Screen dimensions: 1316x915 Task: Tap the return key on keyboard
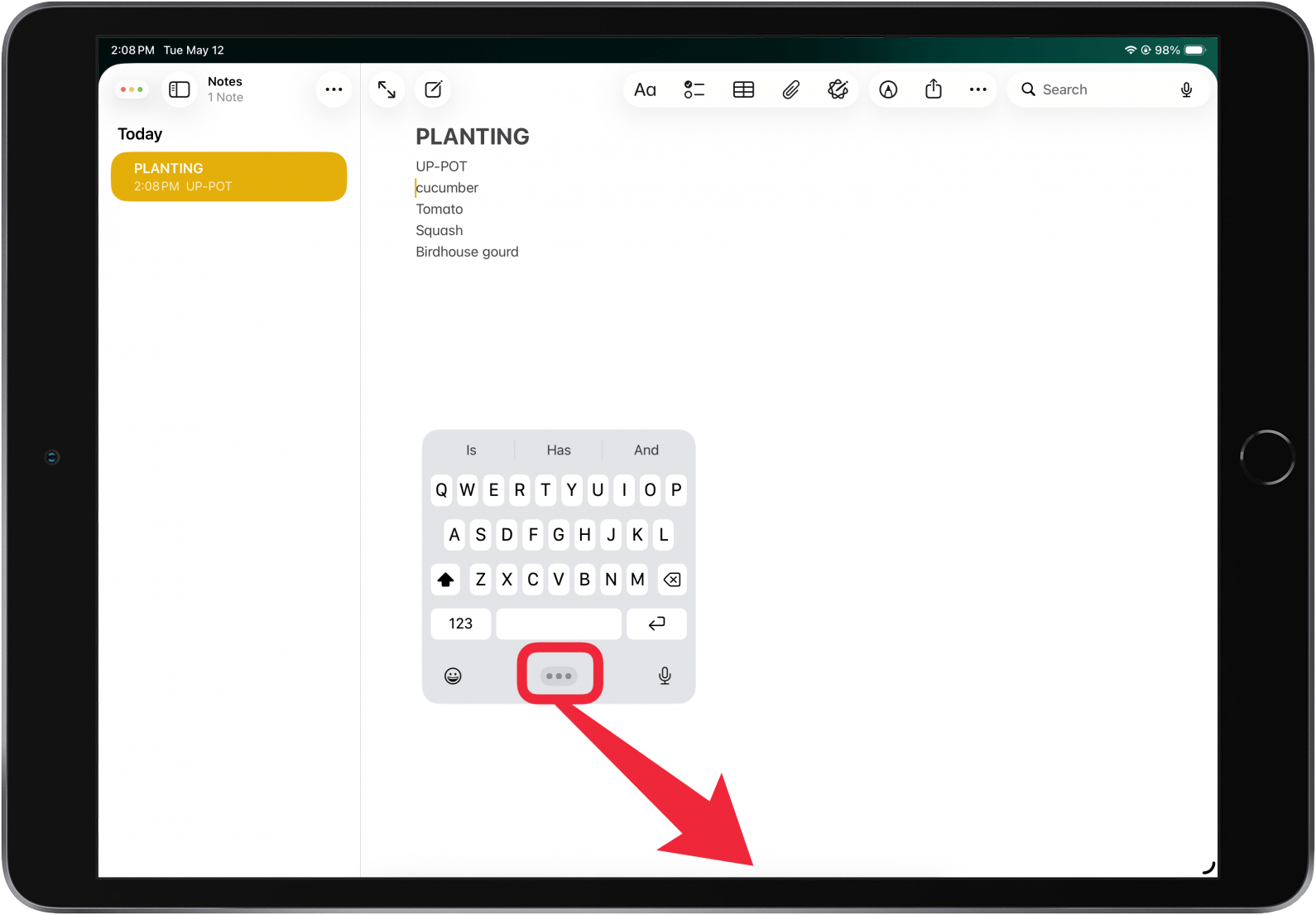(x=656, y=624)
